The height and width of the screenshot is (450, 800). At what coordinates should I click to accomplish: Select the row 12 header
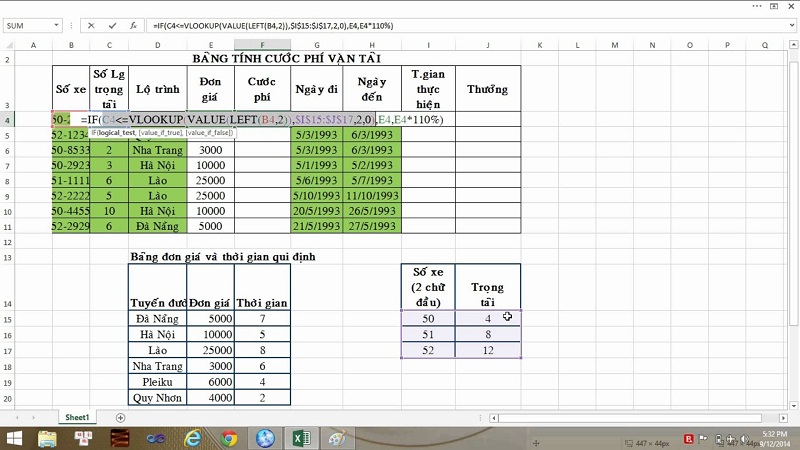click(7, 242)
